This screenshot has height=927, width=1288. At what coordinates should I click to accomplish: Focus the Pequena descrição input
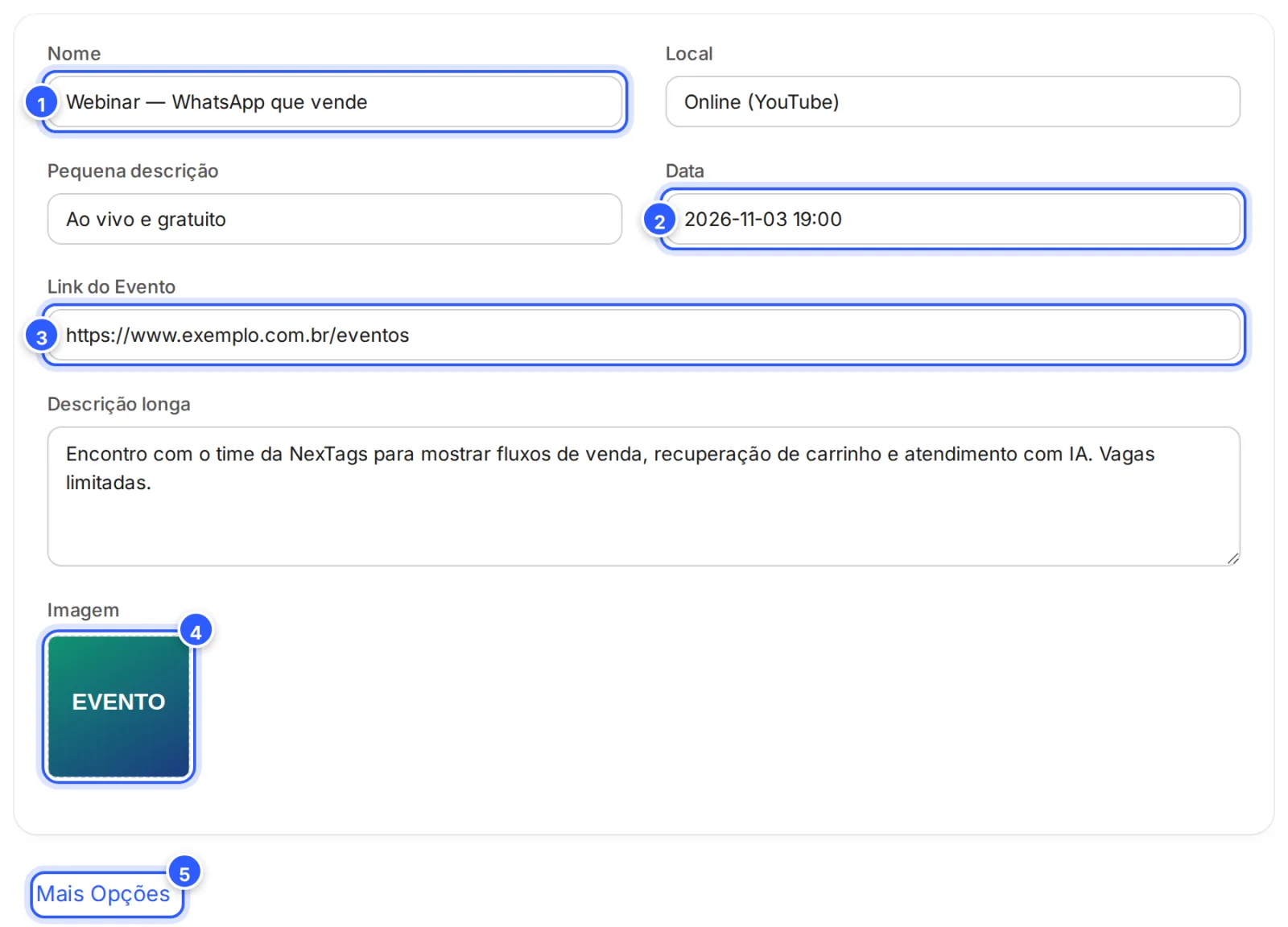point(335,219)
